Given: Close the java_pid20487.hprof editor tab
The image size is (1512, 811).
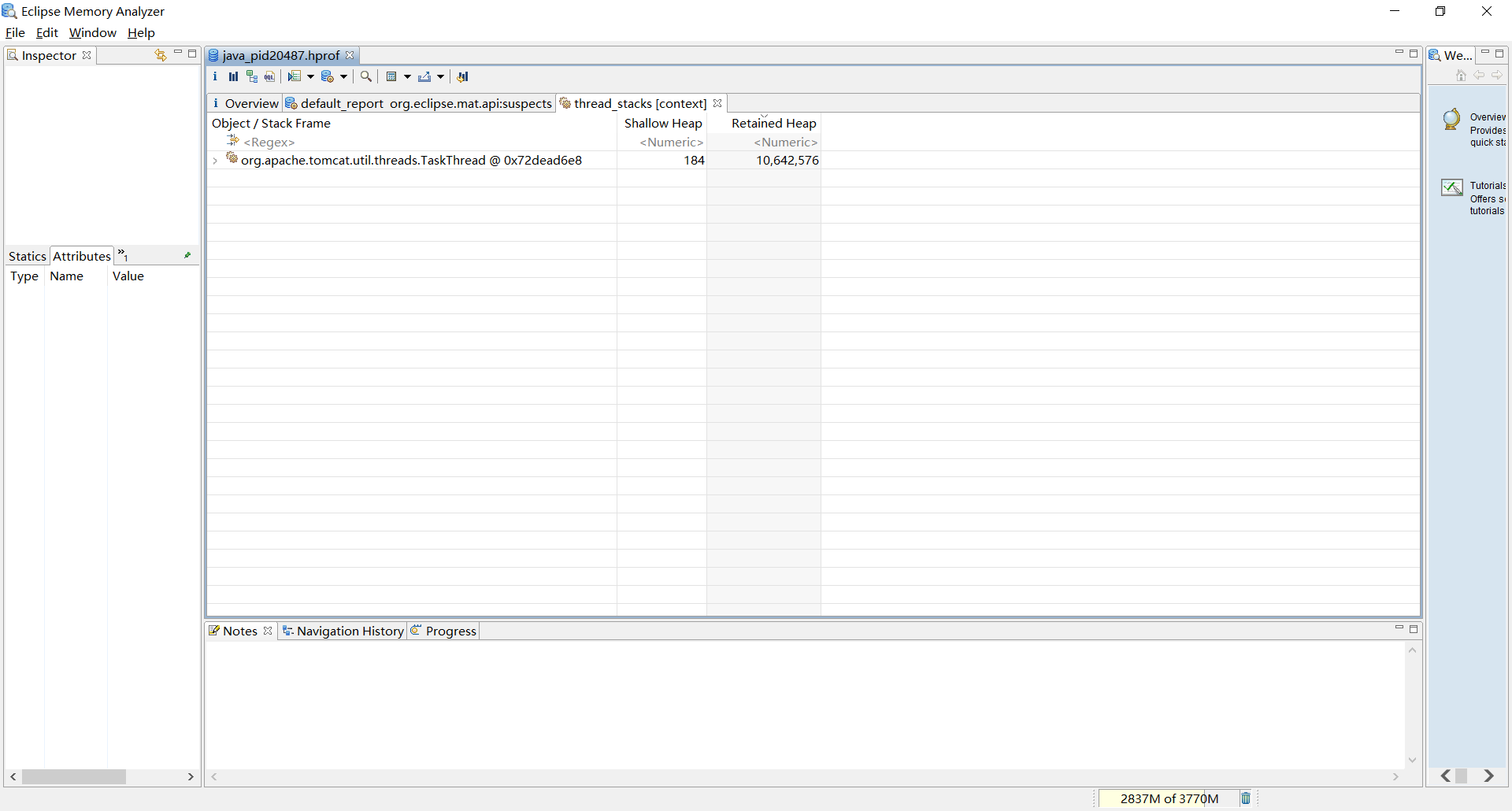Looking at the screenshot, I should coord(350,55).
